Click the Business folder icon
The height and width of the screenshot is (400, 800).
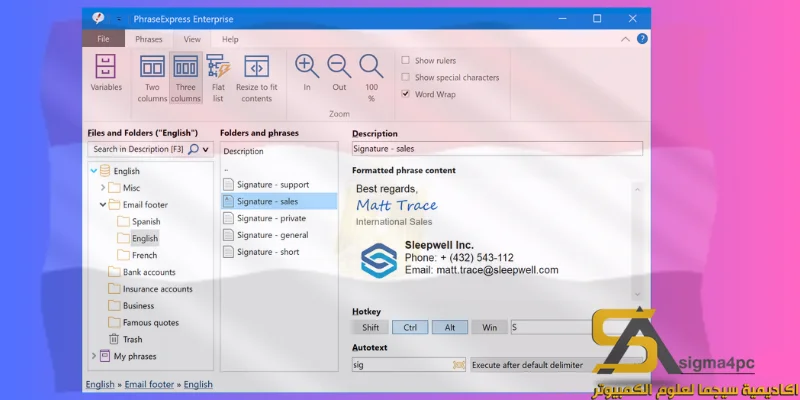pos(114,306)
